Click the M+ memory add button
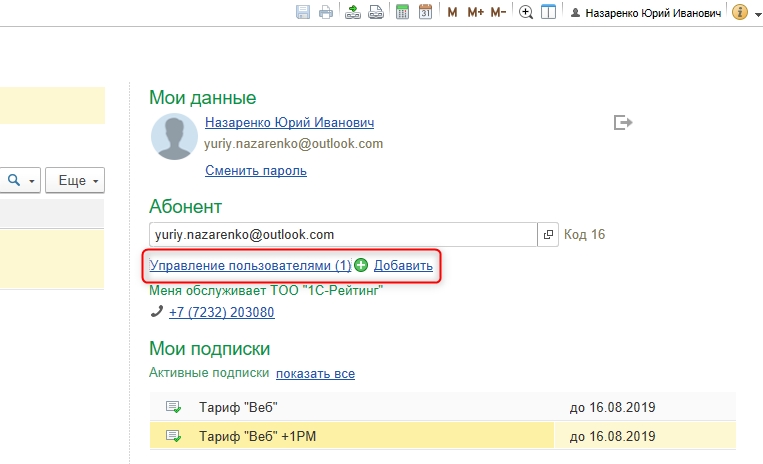Image resolution: width=763 pixels, height=464 pixels. point(475,13)
